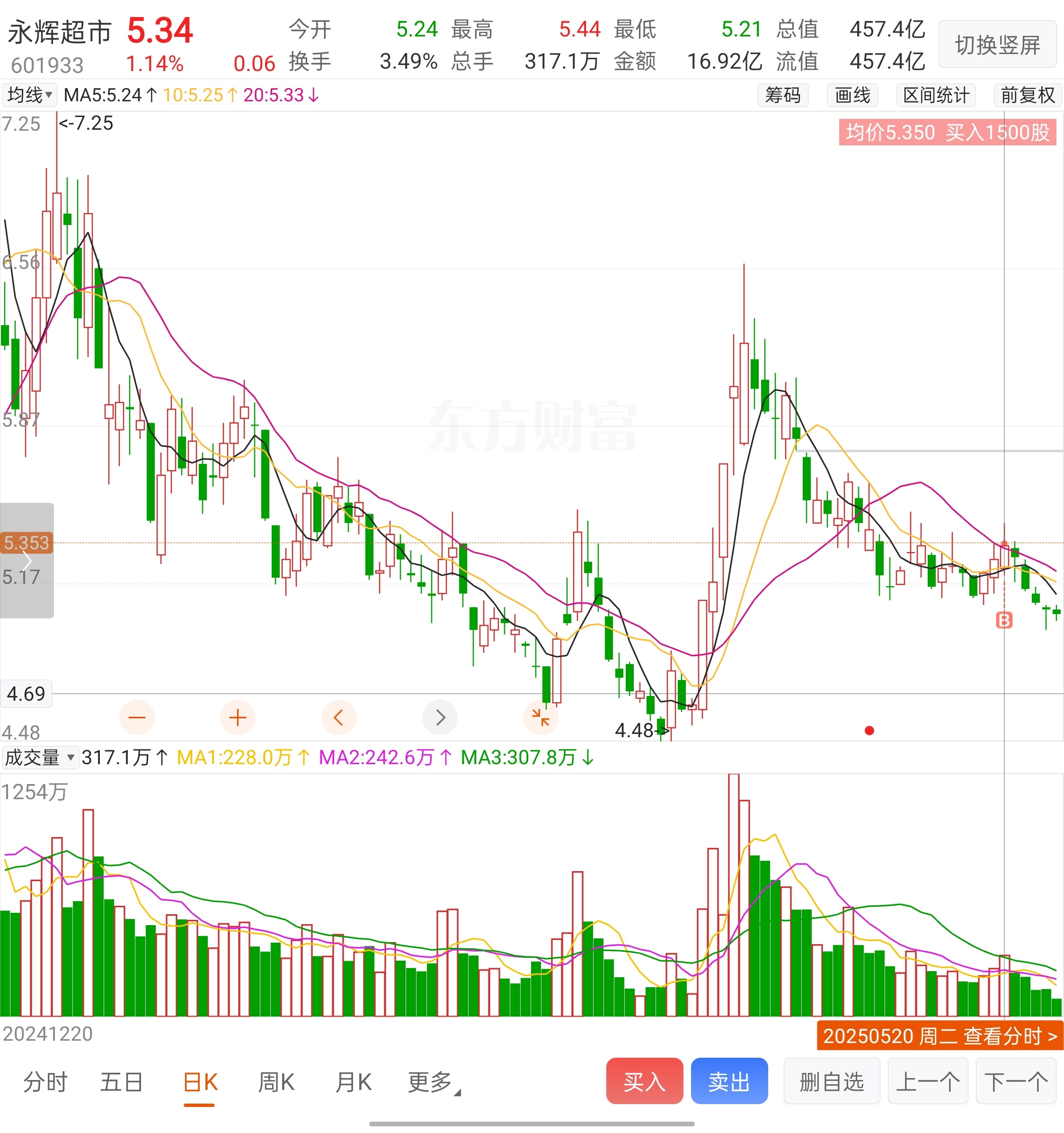Expand the gray side panel arrow
Viewport: 1064px width, 1133px height.
tap(27, 560)
